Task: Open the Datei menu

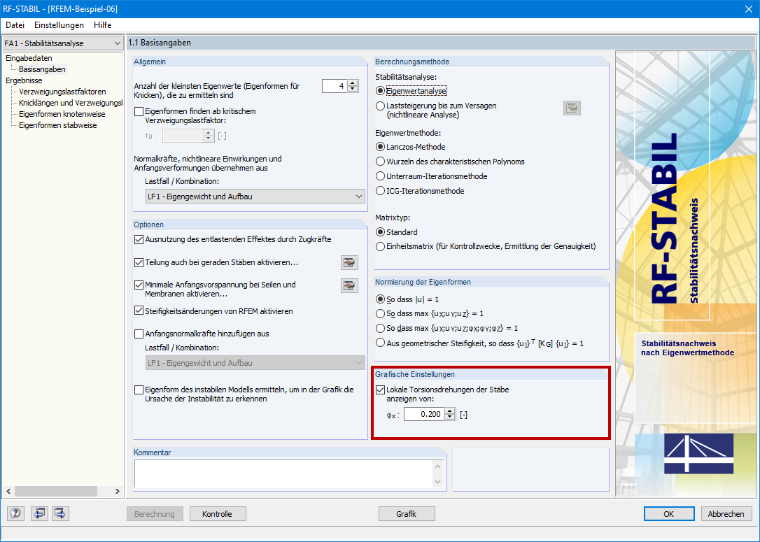Action: pos(15,25)
